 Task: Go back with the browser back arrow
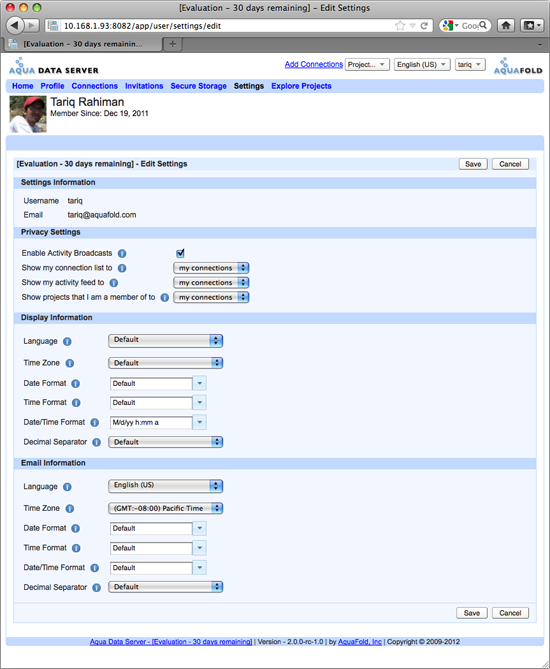pos(15,25)
